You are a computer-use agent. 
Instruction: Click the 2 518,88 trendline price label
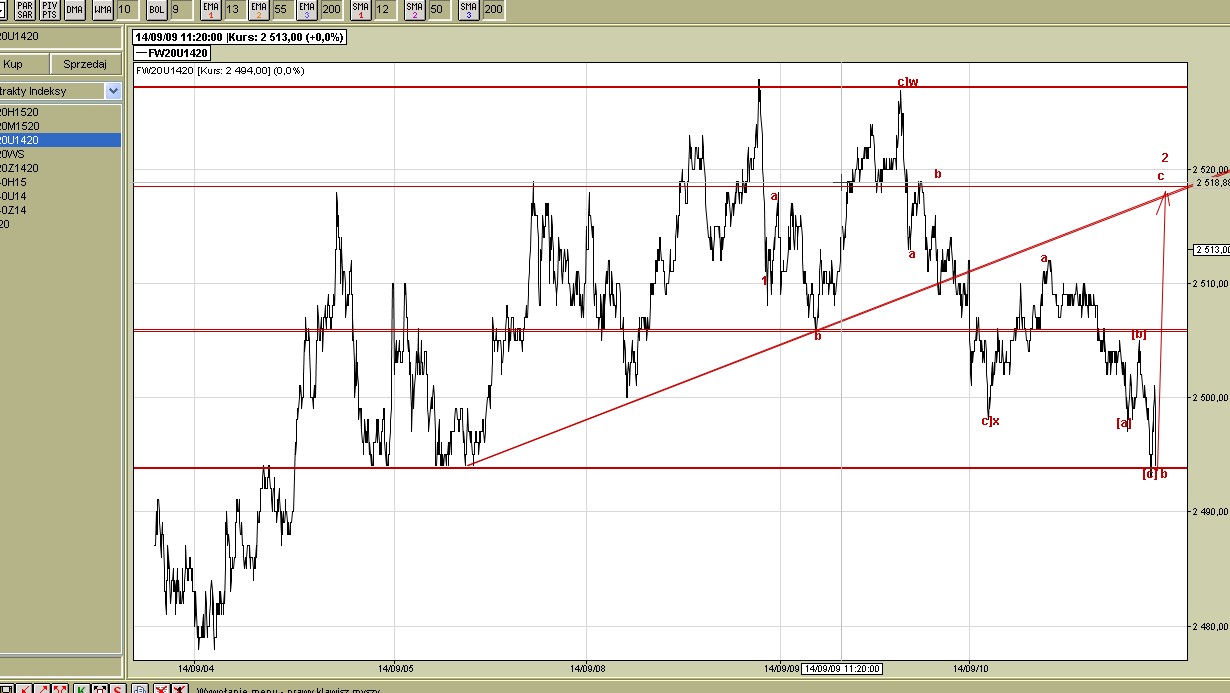[1212, 183]
